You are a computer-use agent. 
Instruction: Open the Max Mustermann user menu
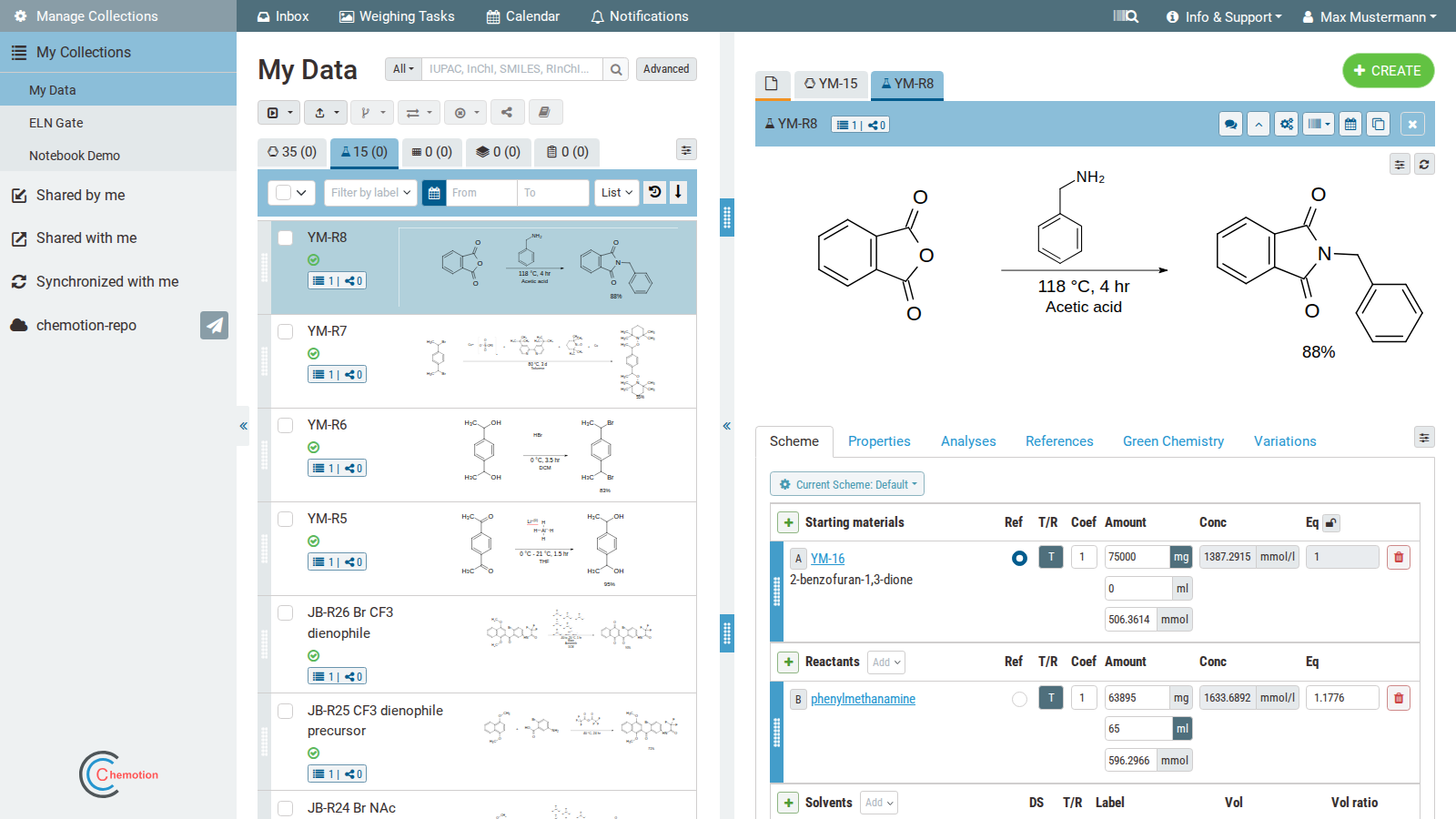coord(1370,16)
